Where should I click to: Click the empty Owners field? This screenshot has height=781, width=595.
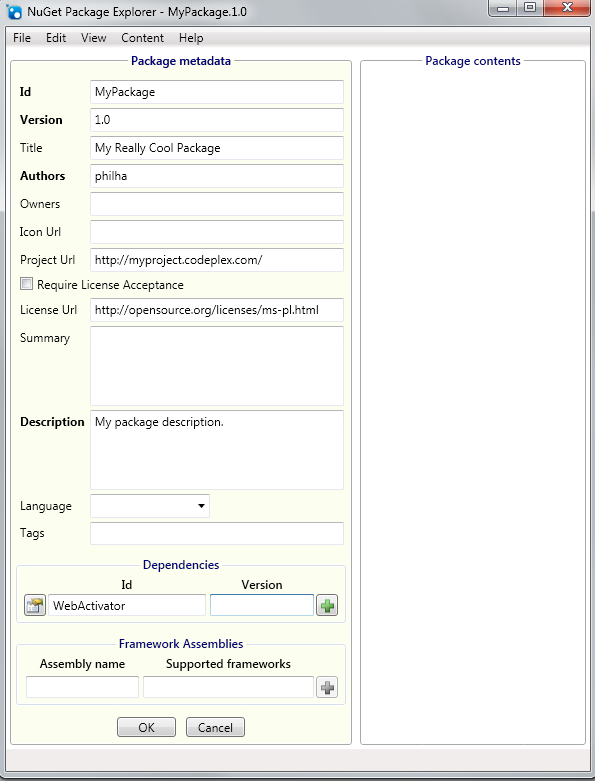[x=217, y=204]
